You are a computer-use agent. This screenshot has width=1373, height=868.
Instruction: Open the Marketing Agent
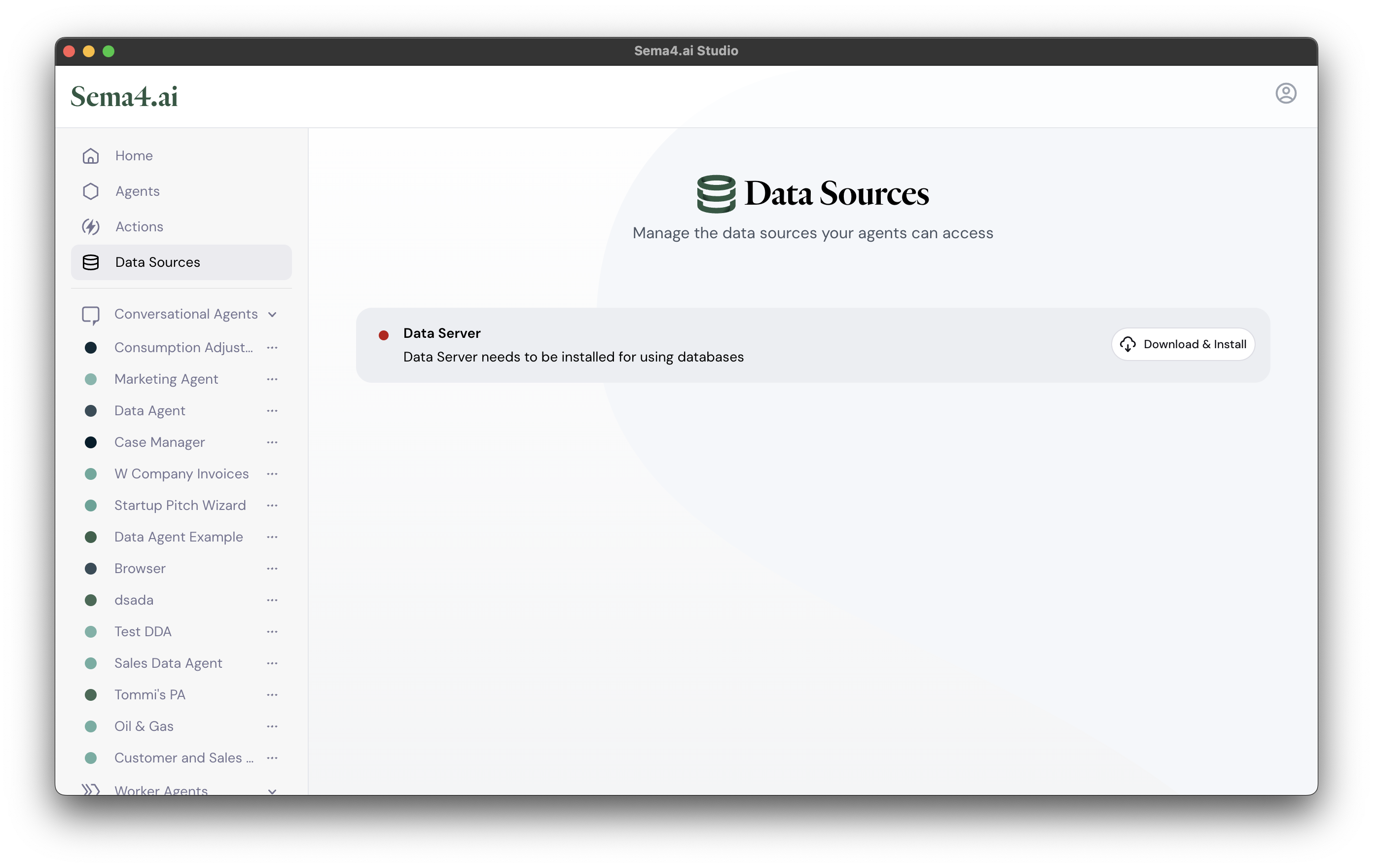pos(166,379)
